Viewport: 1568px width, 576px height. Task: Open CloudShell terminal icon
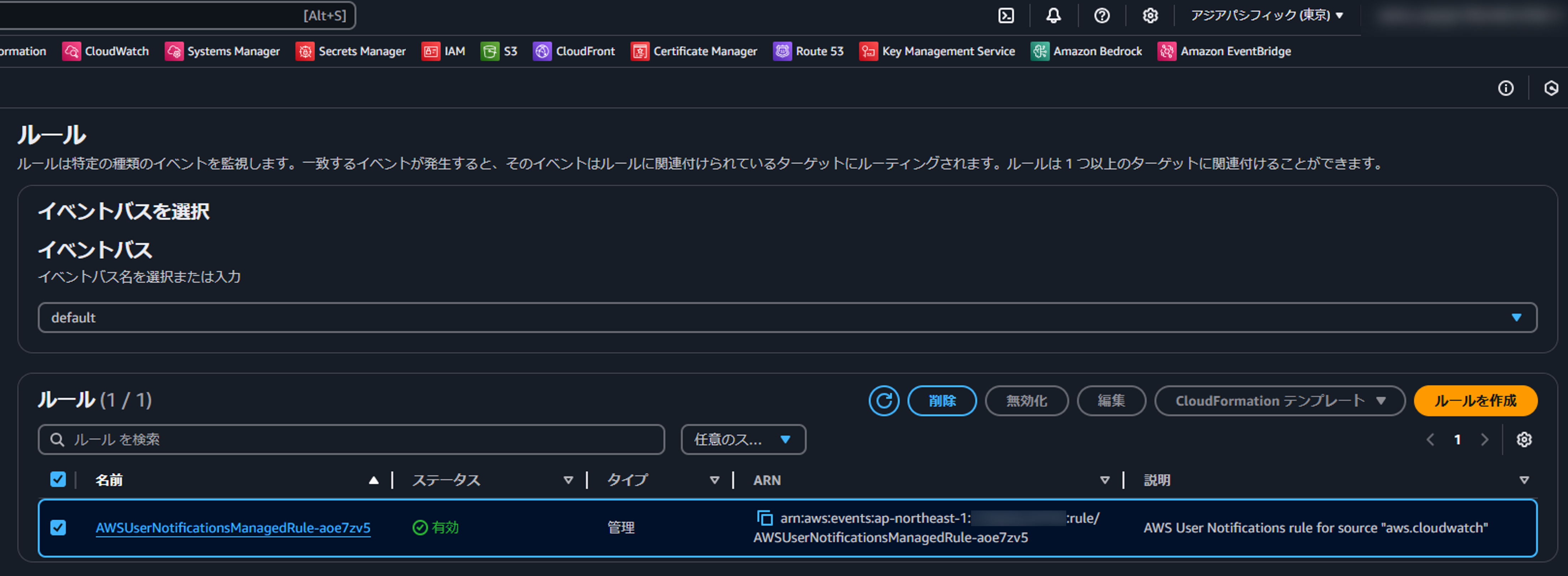pos(1006,15)
